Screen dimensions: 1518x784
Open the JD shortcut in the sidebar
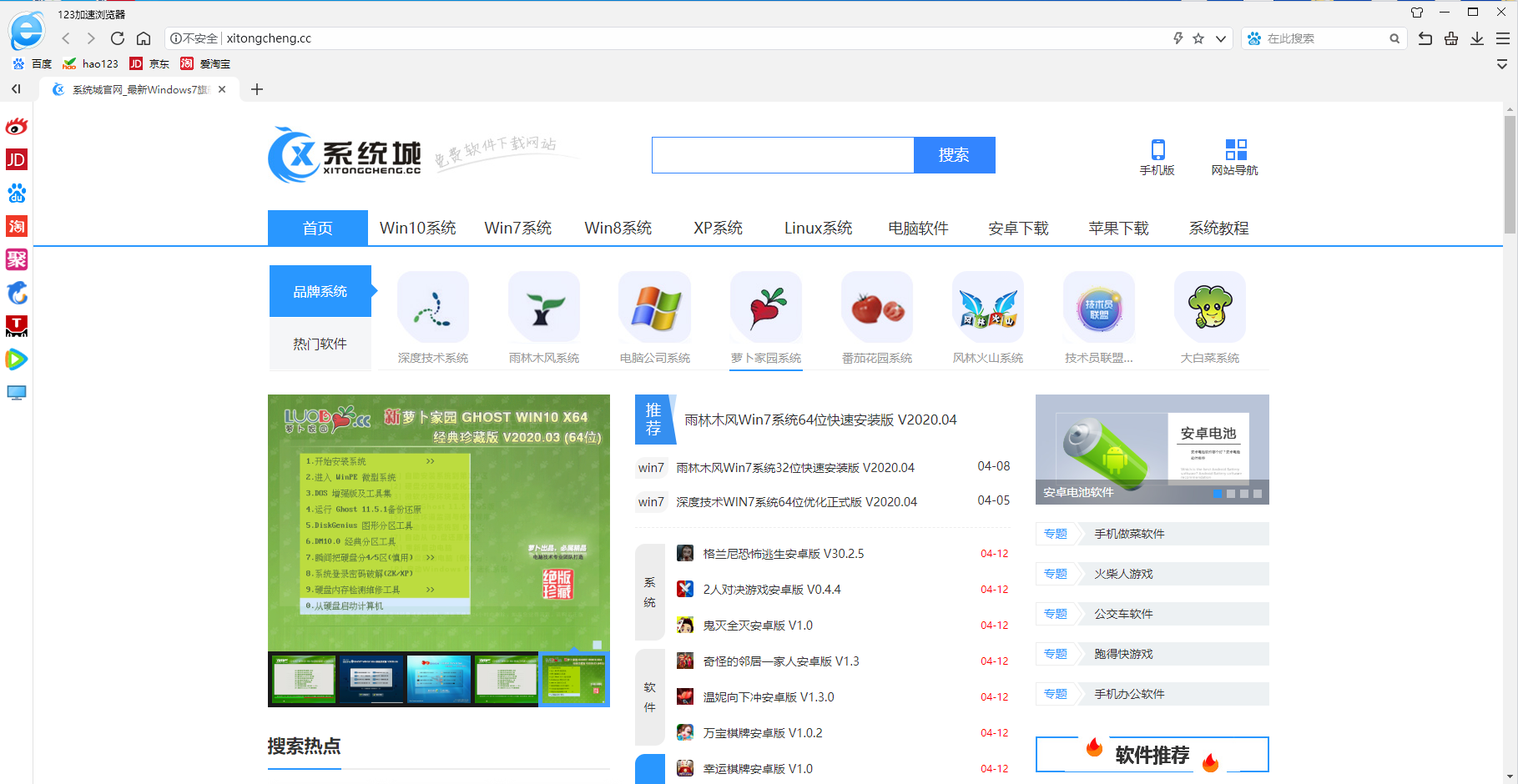click(17, 159)
